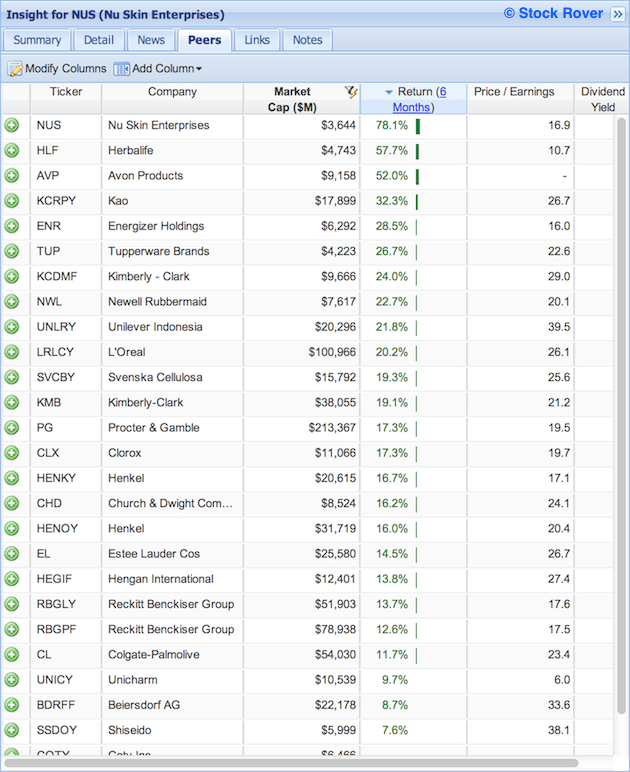Screen dimensions: 630x772
Task: Sort by Dividend Yield column header
Action: 602,99
